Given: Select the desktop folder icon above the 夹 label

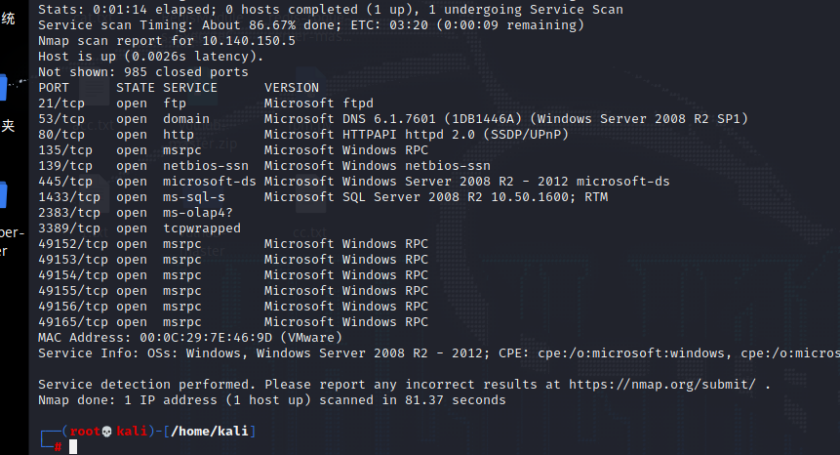Looking at the screenshot, I should click(x=5, y=88).
